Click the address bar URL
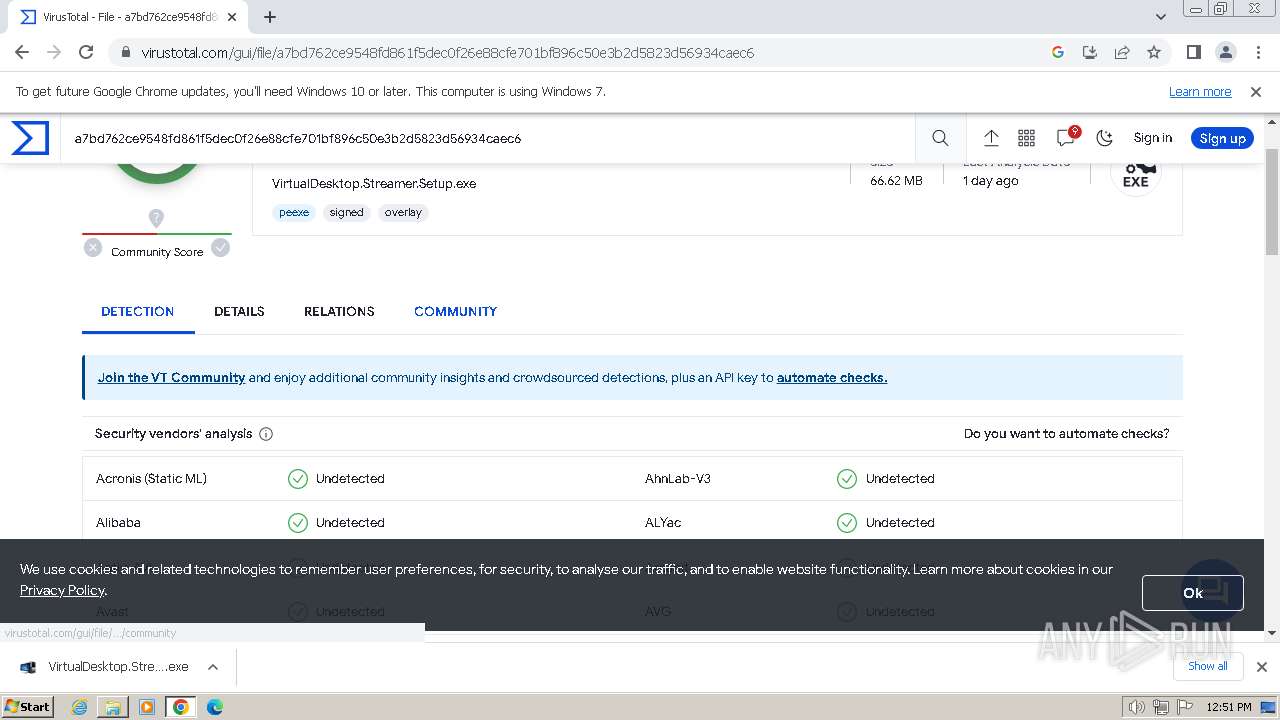 (448, 53)
